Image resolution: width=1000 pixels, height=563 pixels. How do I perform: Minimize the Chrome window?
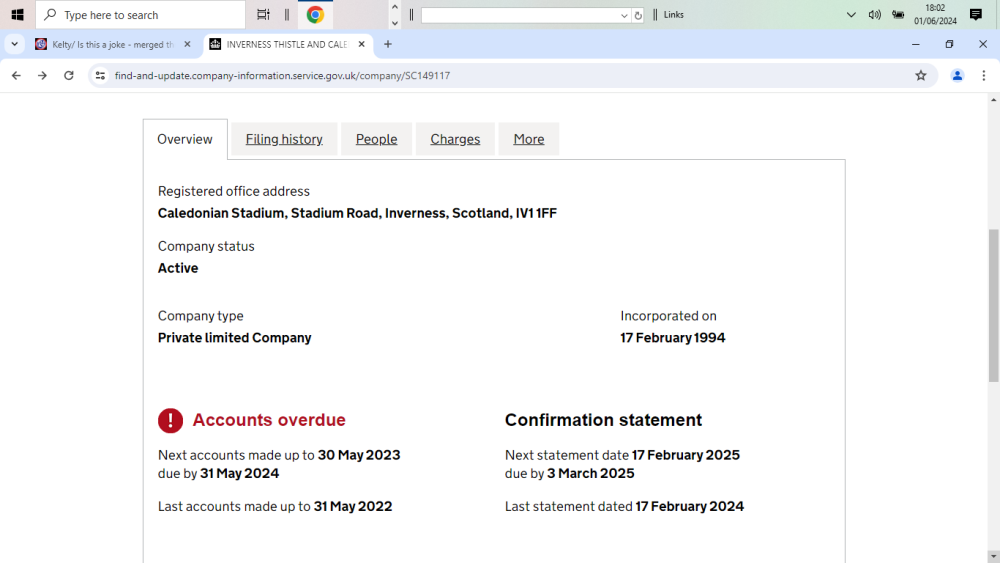coord(915,44)
